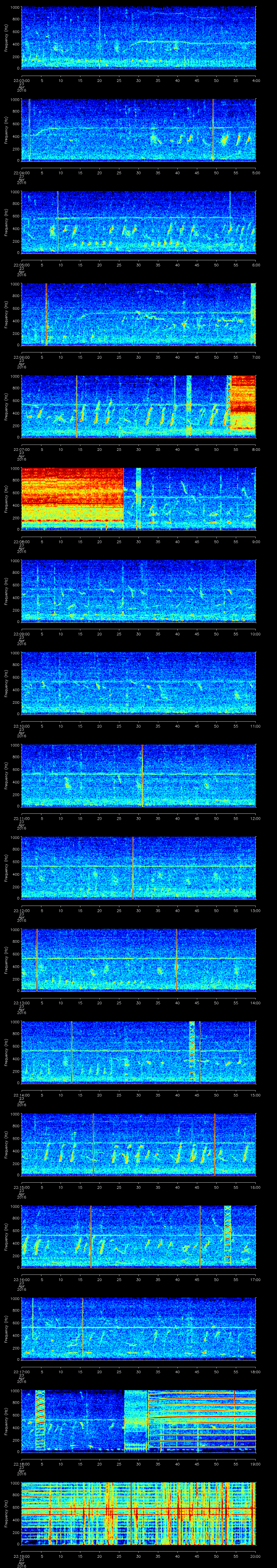Image resolution: width=277 pixels, height=1568 pixels.
Task: Click the 16:00 end time label
Action: [256, 1187]
